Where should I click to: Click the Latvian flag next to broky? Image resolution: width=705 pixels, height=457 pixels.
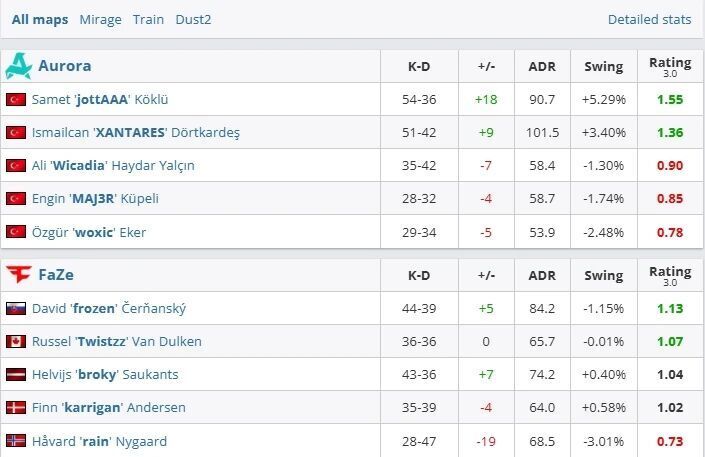(16, 374)
